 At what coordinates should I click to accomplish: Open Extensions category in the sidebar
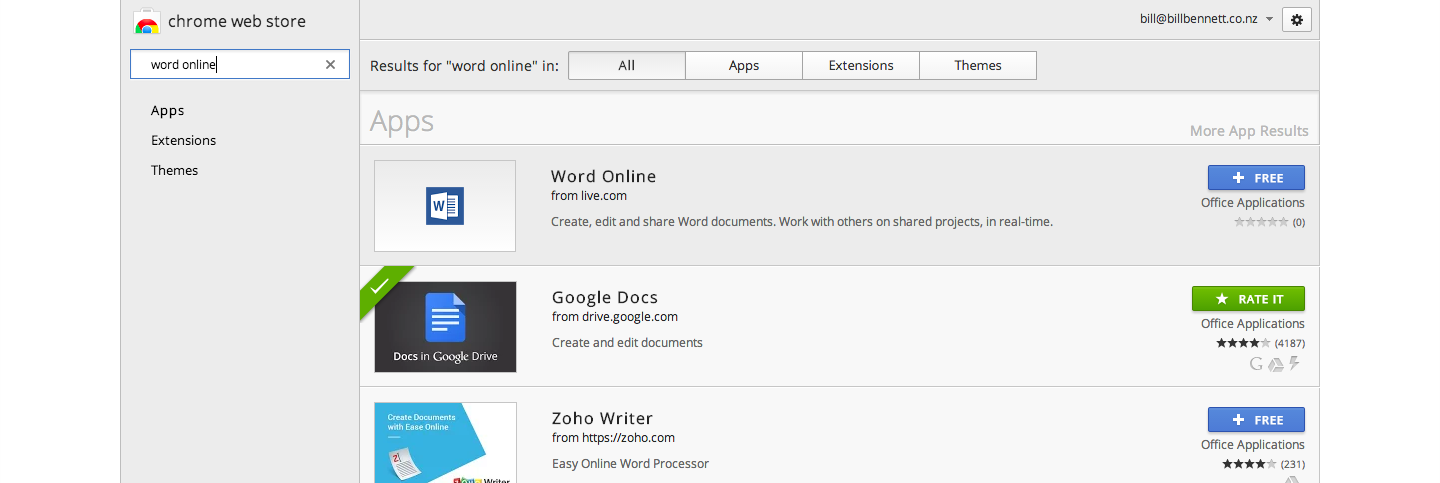pos(184,140)
